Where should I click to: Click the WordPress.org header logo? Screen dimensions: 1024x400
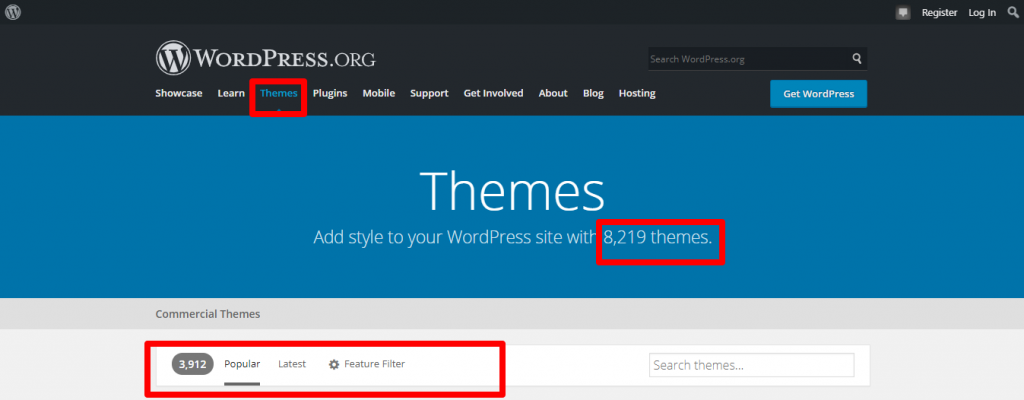click(x=266, y=58)
